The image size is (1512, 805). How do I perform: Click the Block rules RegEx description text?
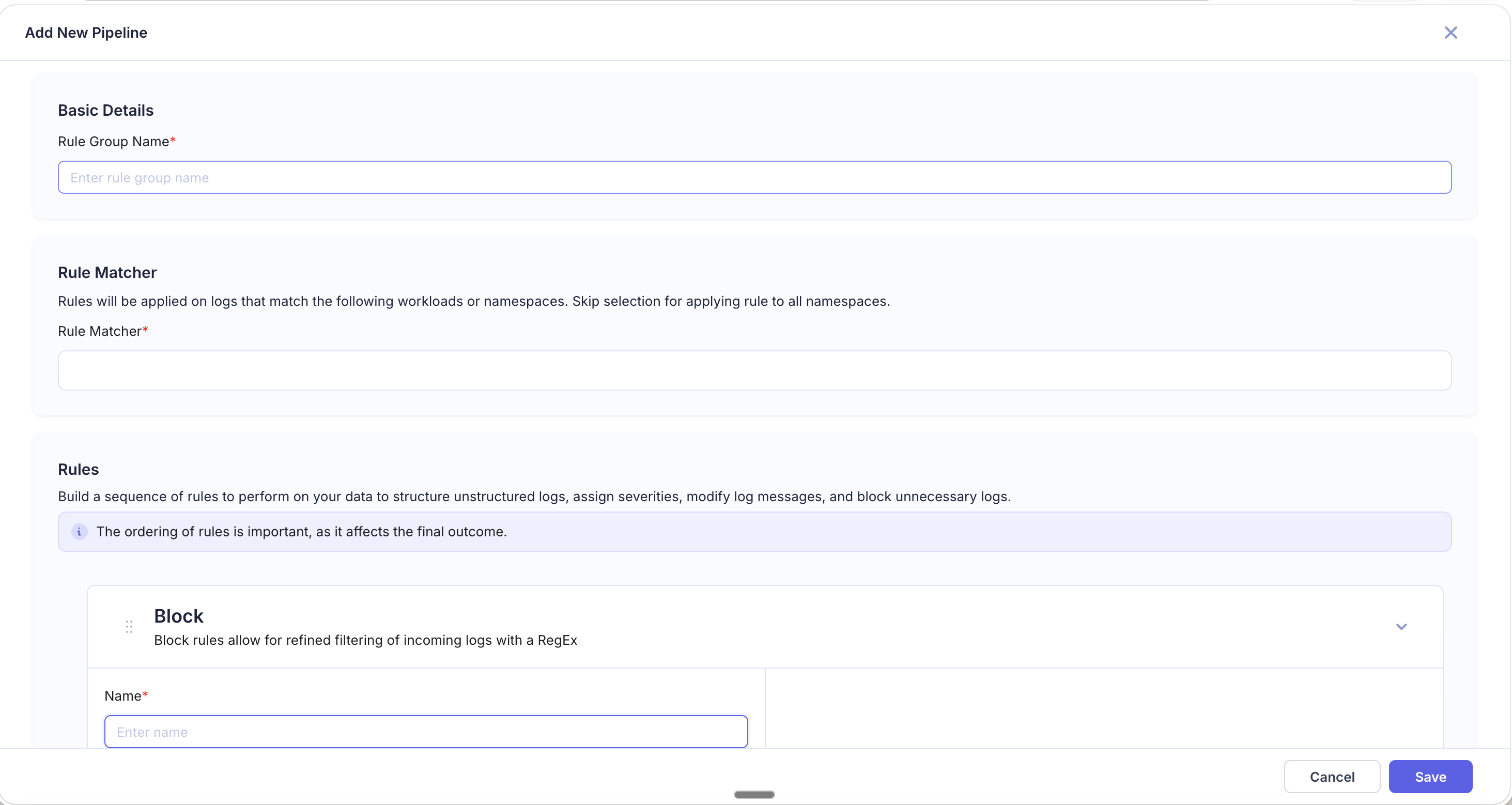pyautogui.click(x=365, y=640)
